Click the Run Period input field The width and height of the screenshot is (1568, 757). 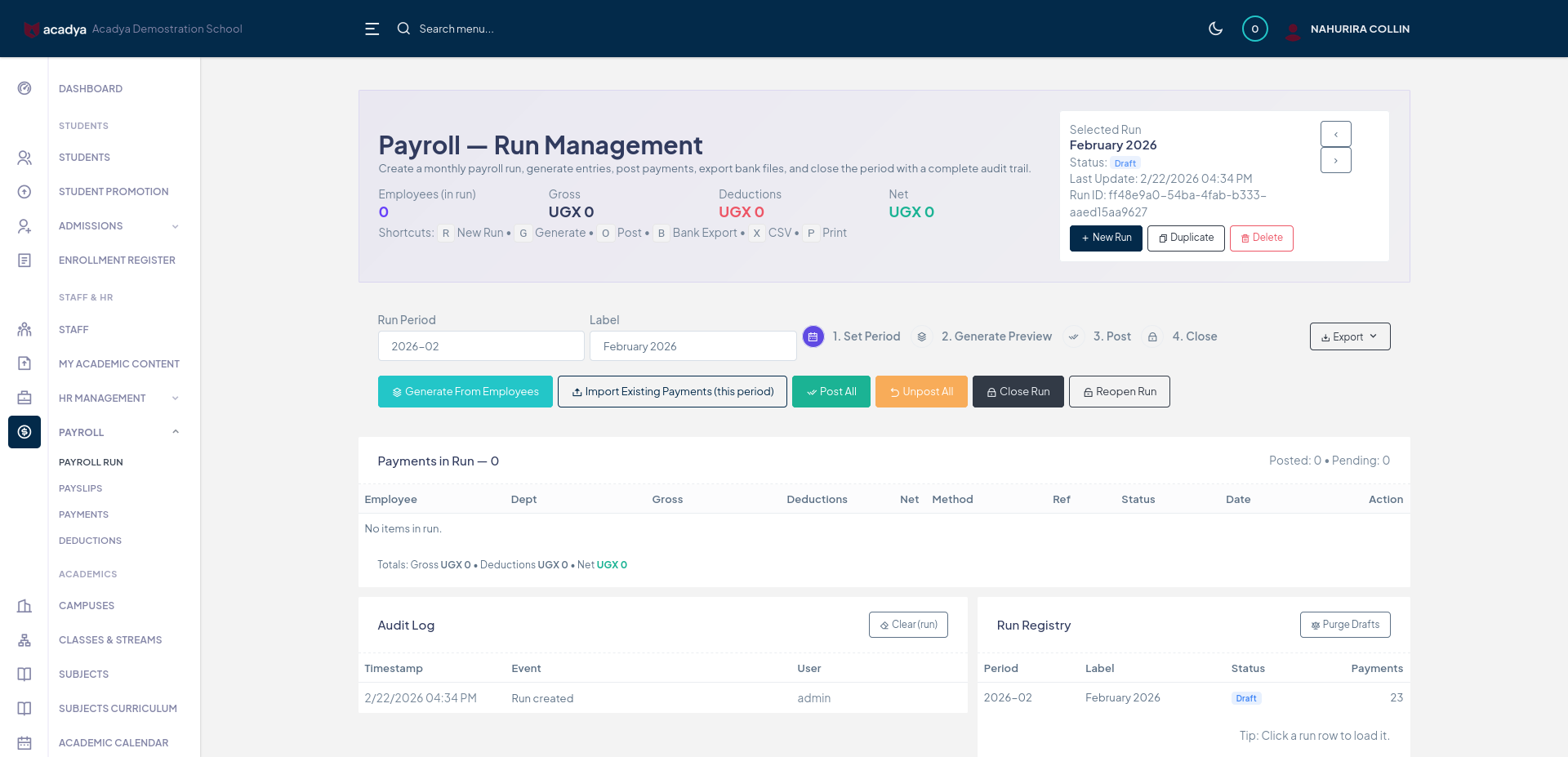[481, 345]
